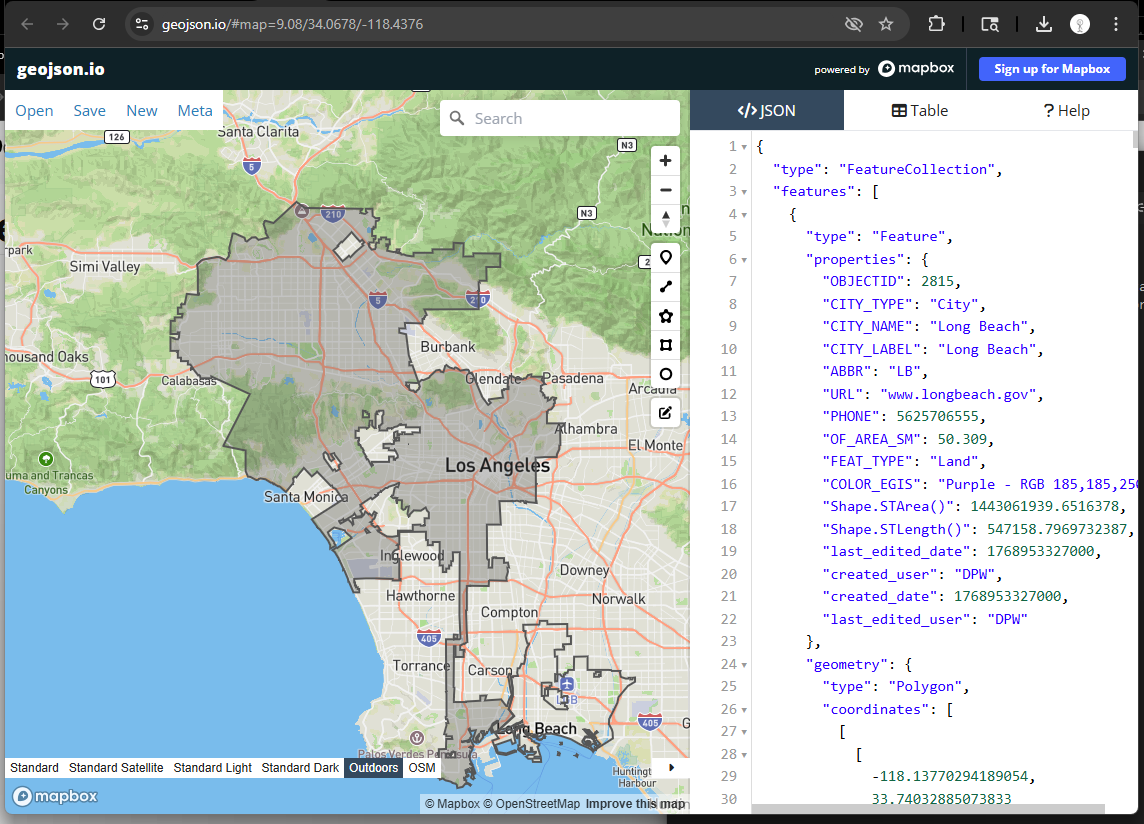Open the Save menu

point(89,111)
